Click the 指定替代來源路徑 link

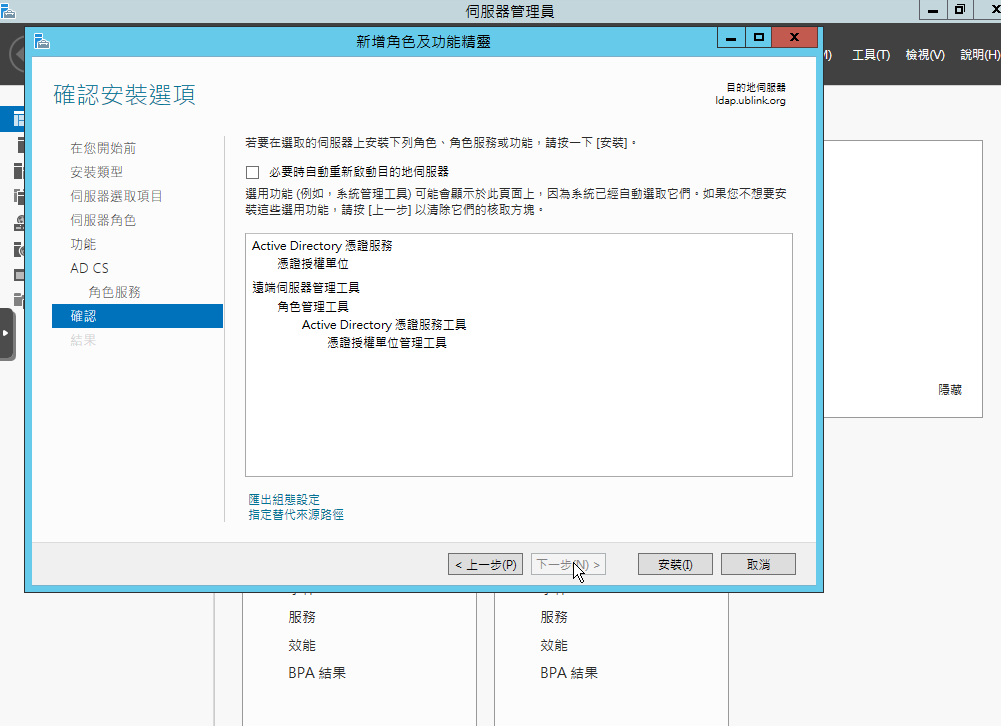coord(296,515)
